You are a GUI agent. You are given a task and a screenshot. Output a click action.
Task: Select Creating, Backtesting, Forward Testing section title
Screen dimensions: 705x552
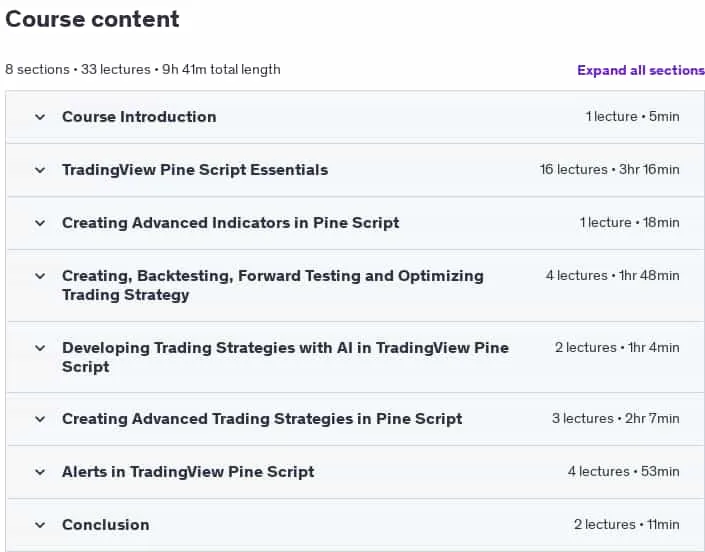(x=273, y=285)
